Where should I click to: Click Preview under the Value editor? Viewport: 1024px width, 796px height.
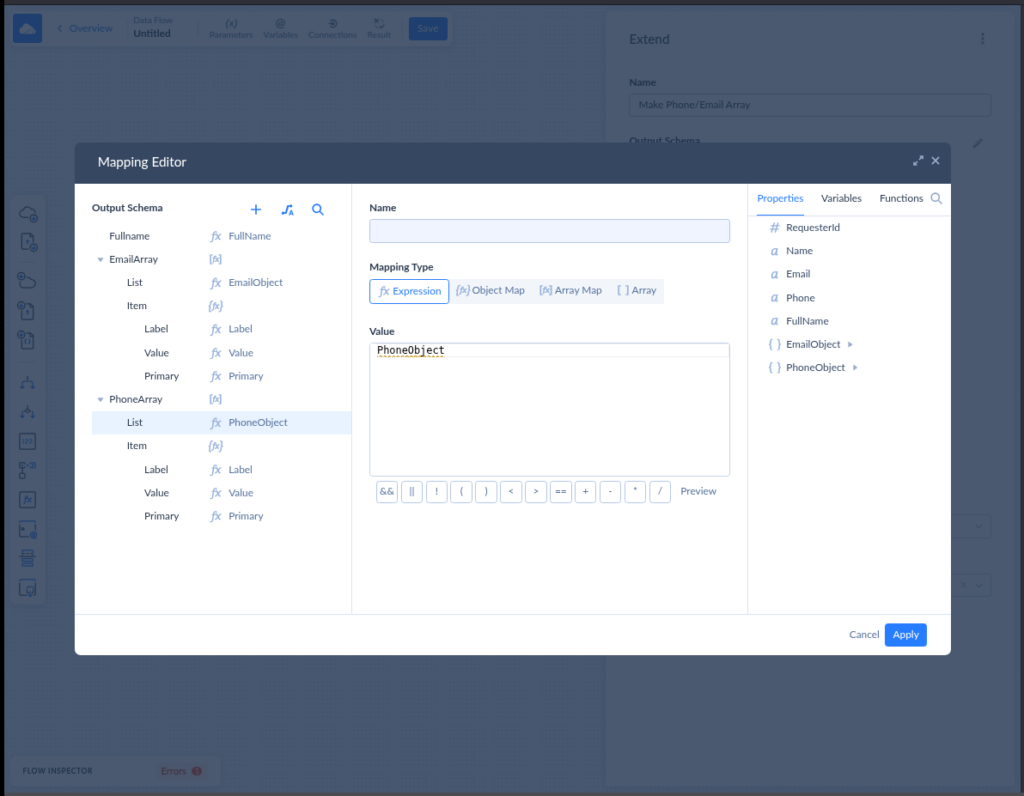tap(698, 492)
